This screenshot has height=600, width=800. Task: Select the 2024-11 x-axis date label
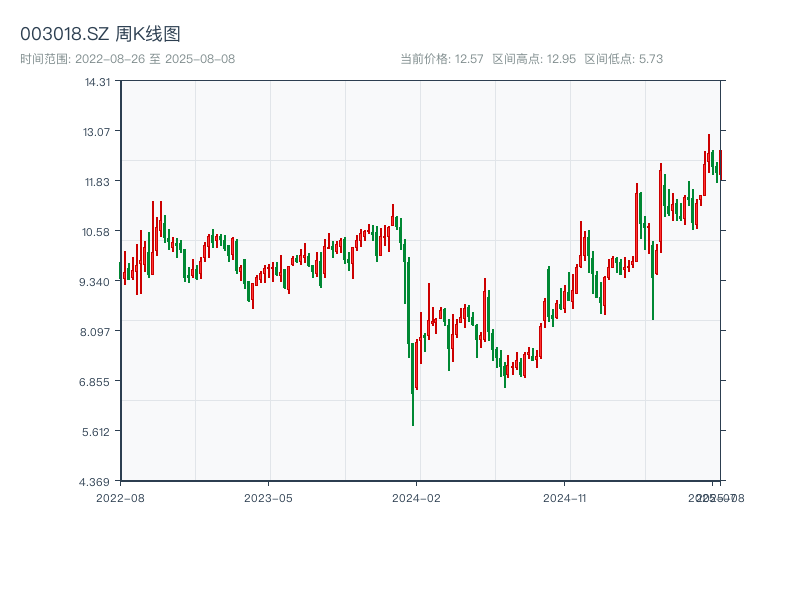pos(565,497)
